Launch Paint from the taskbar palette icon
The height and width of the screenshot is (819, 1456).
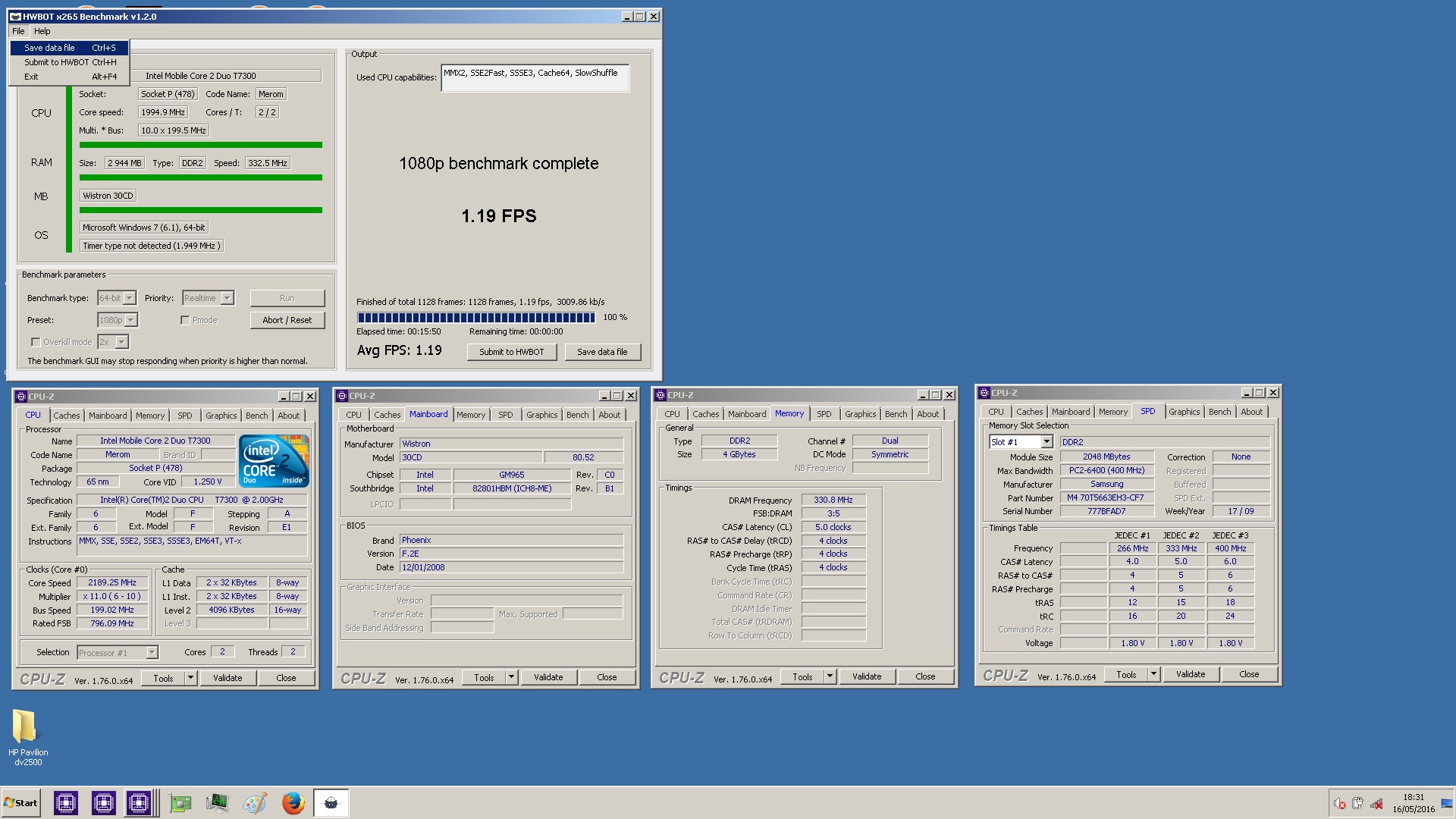pyautogui.click(x=255, y=803)
